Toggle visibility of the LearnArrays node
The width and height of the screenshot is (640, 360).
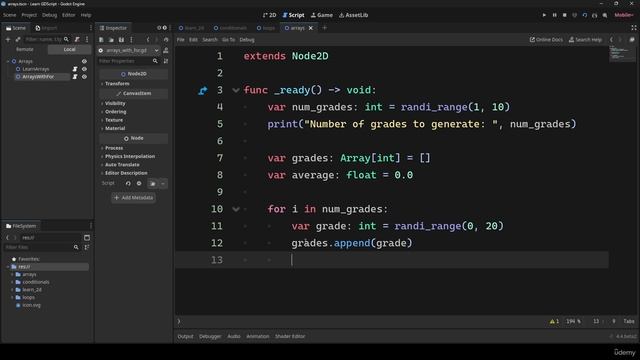(x=84, y=69)
